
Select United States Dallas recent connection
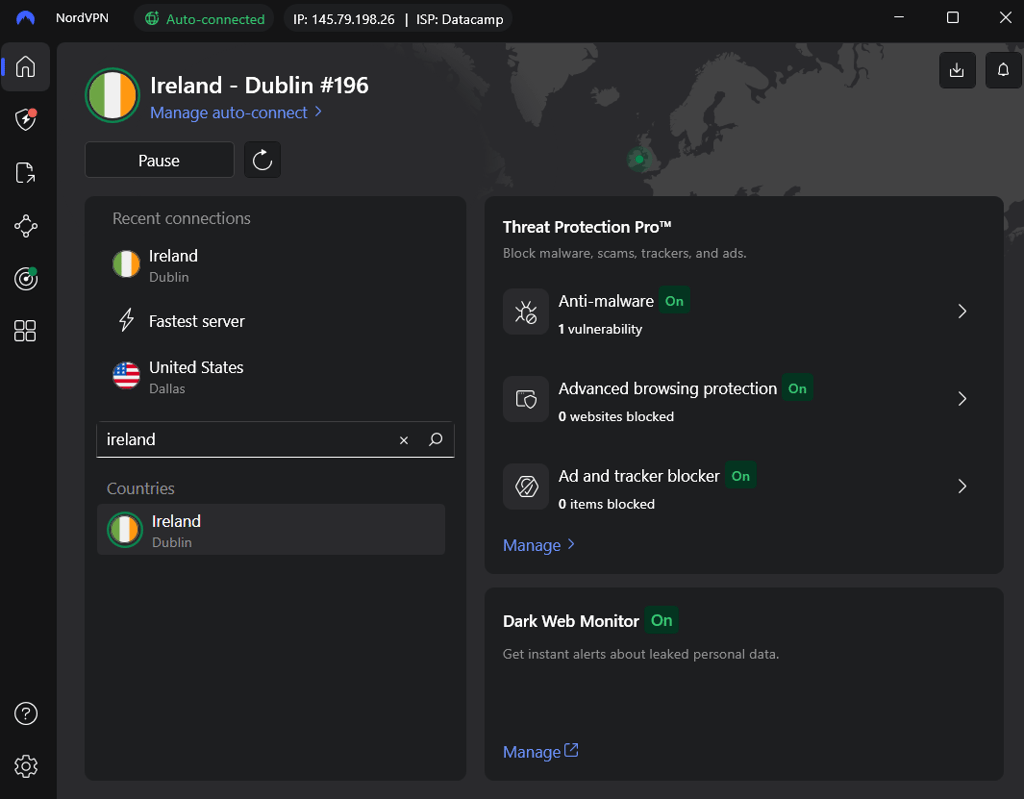(x=275, y=377)
